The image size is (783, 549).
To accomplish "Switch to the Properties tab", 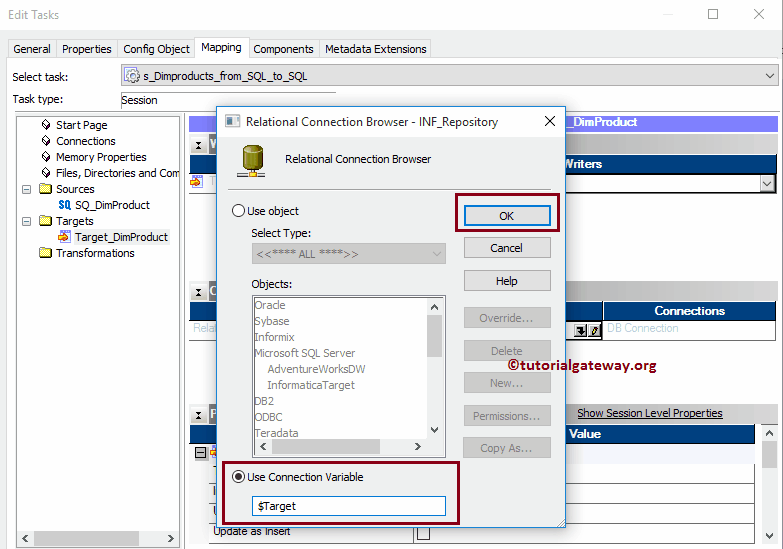I will [86, 49].
